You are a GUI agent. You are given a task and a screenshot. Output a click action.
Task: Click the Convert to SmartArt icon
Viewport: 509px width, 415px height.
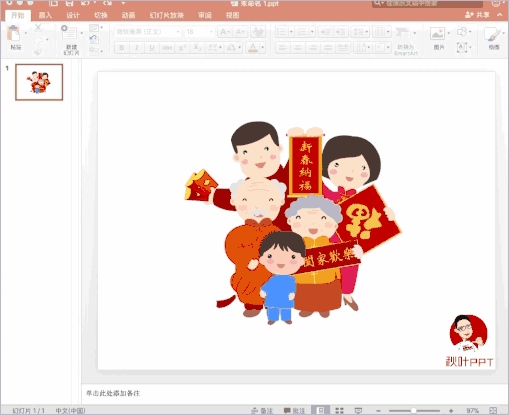403,33
